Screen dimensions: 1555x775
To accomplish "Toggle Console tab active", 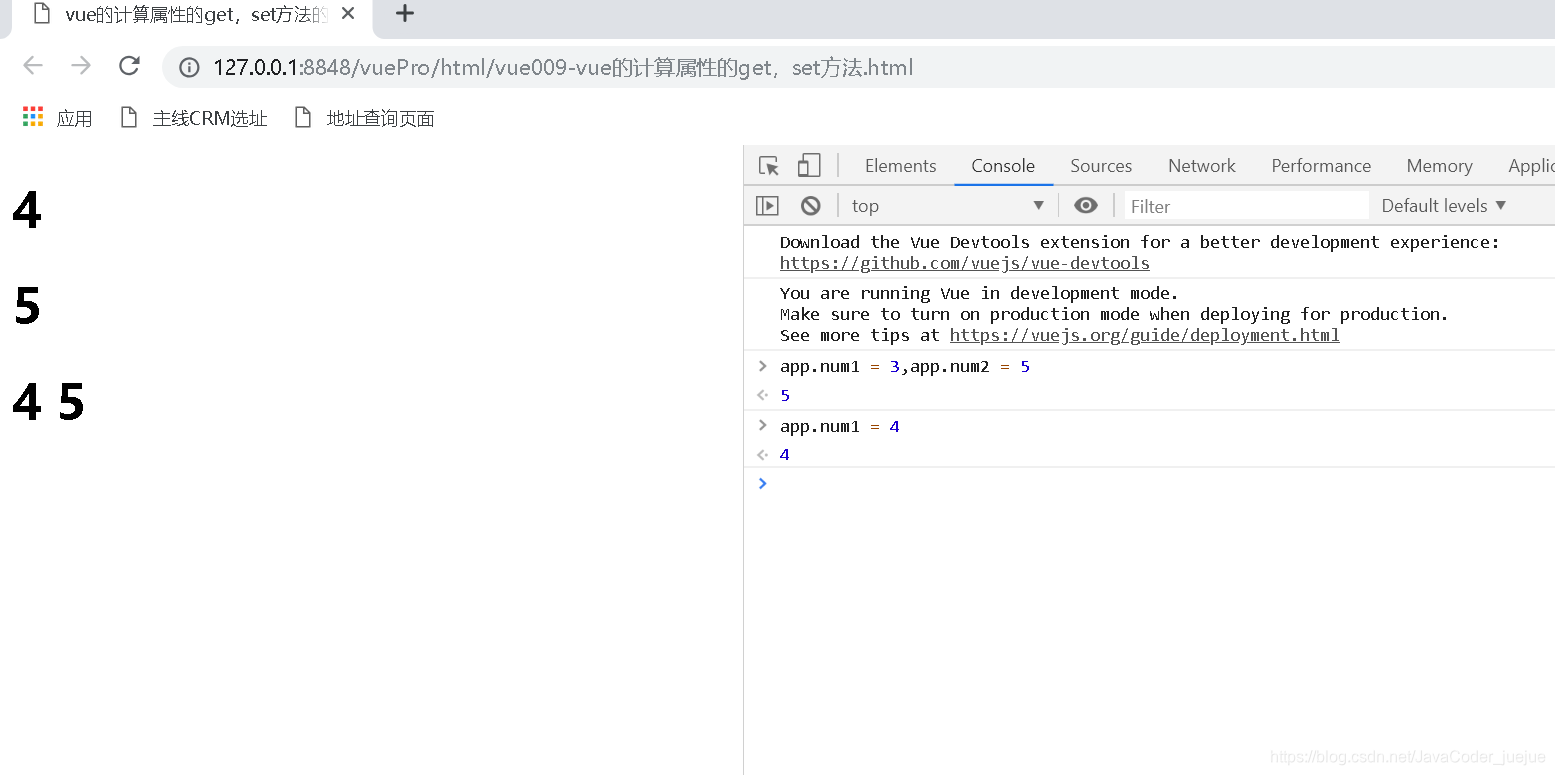I will tap(1002, 165).
